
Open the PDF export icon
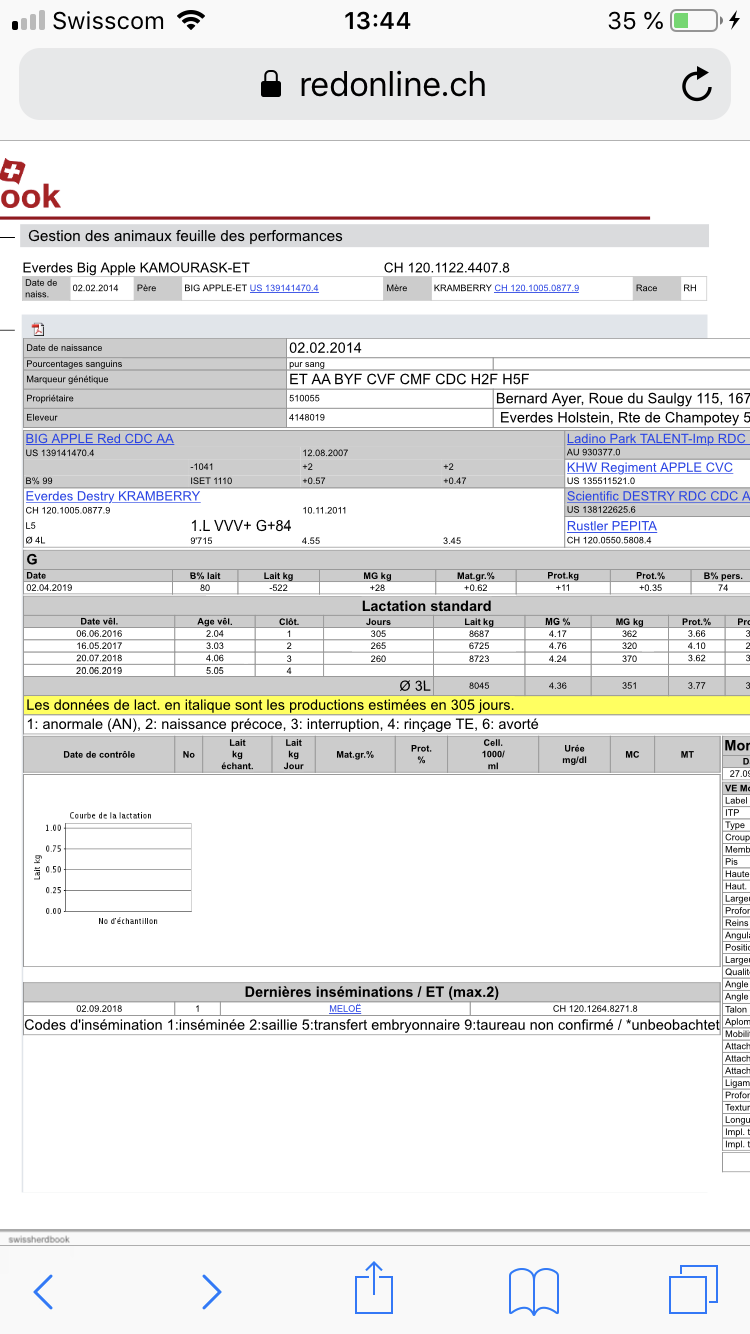click(38, 329)
